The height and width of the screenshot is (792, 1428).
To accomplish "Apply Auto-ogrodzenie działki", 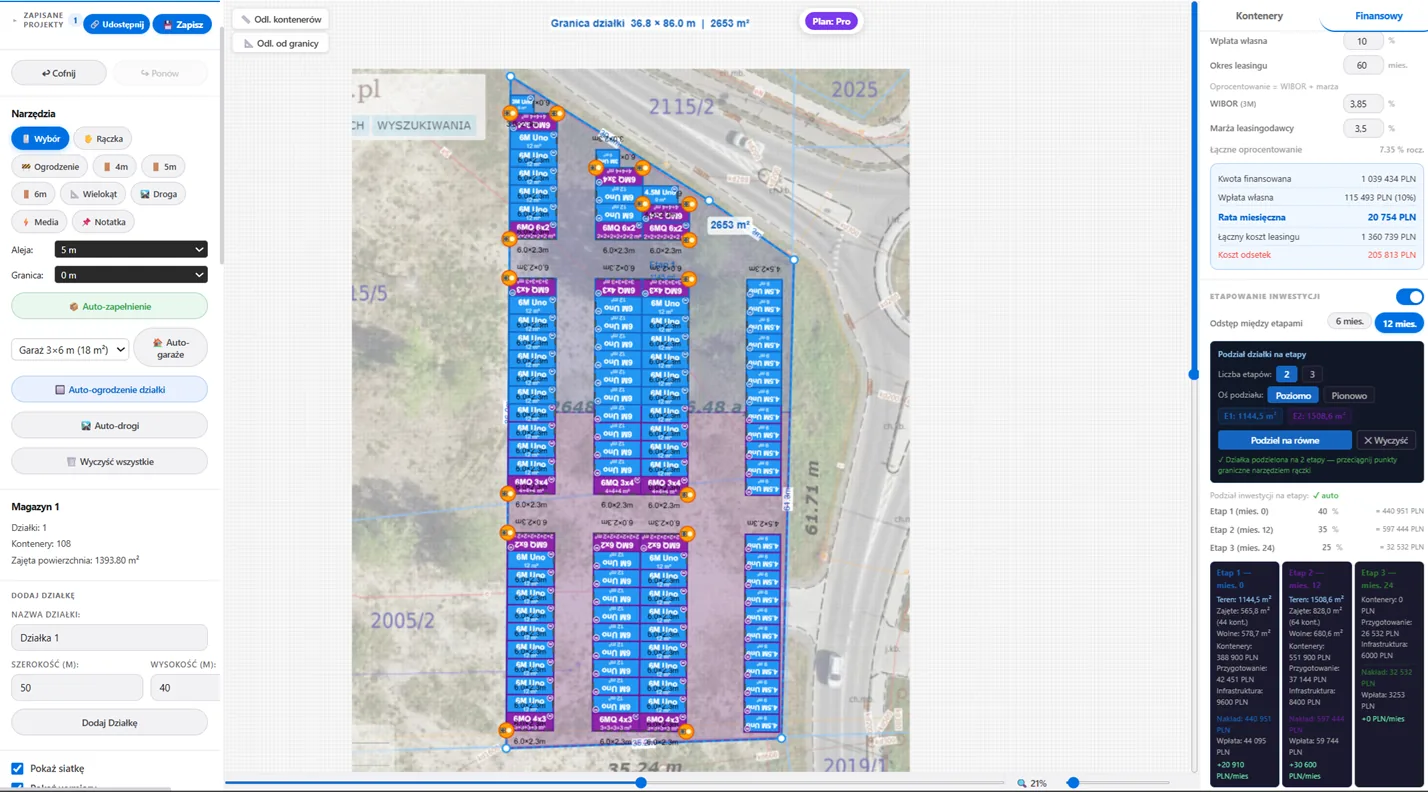I will [x=109, y=390].
